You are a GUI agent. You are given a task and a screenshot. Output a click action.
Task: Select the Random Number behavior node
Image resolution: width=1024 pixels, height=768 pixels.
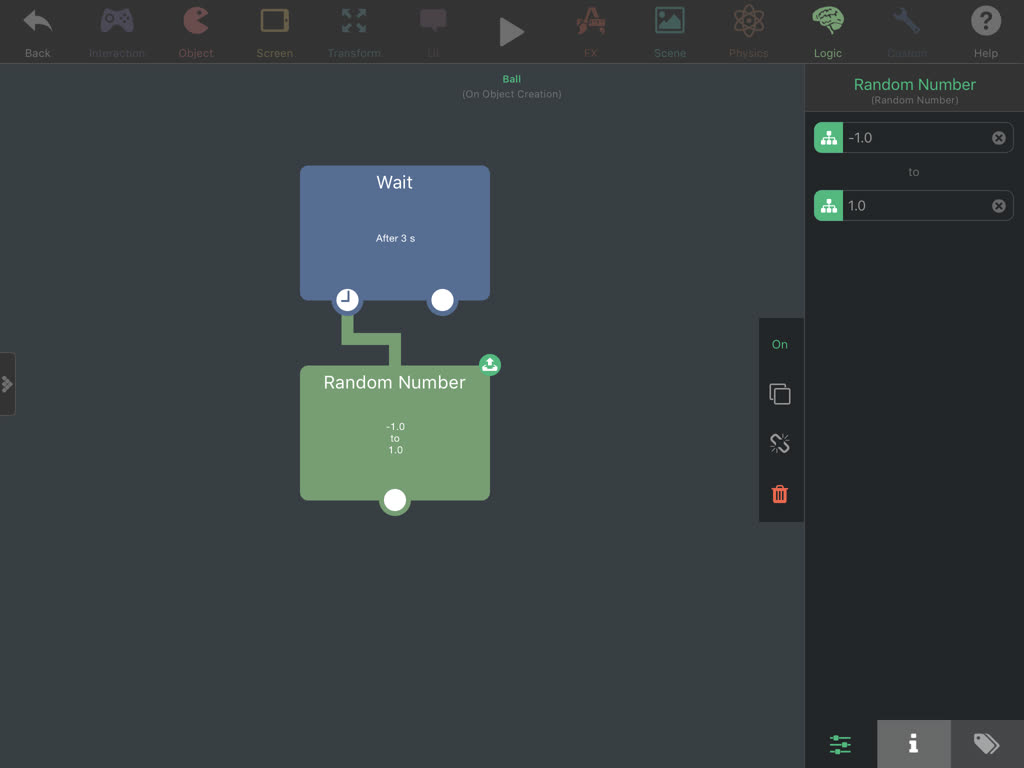(x=394, y=432)
